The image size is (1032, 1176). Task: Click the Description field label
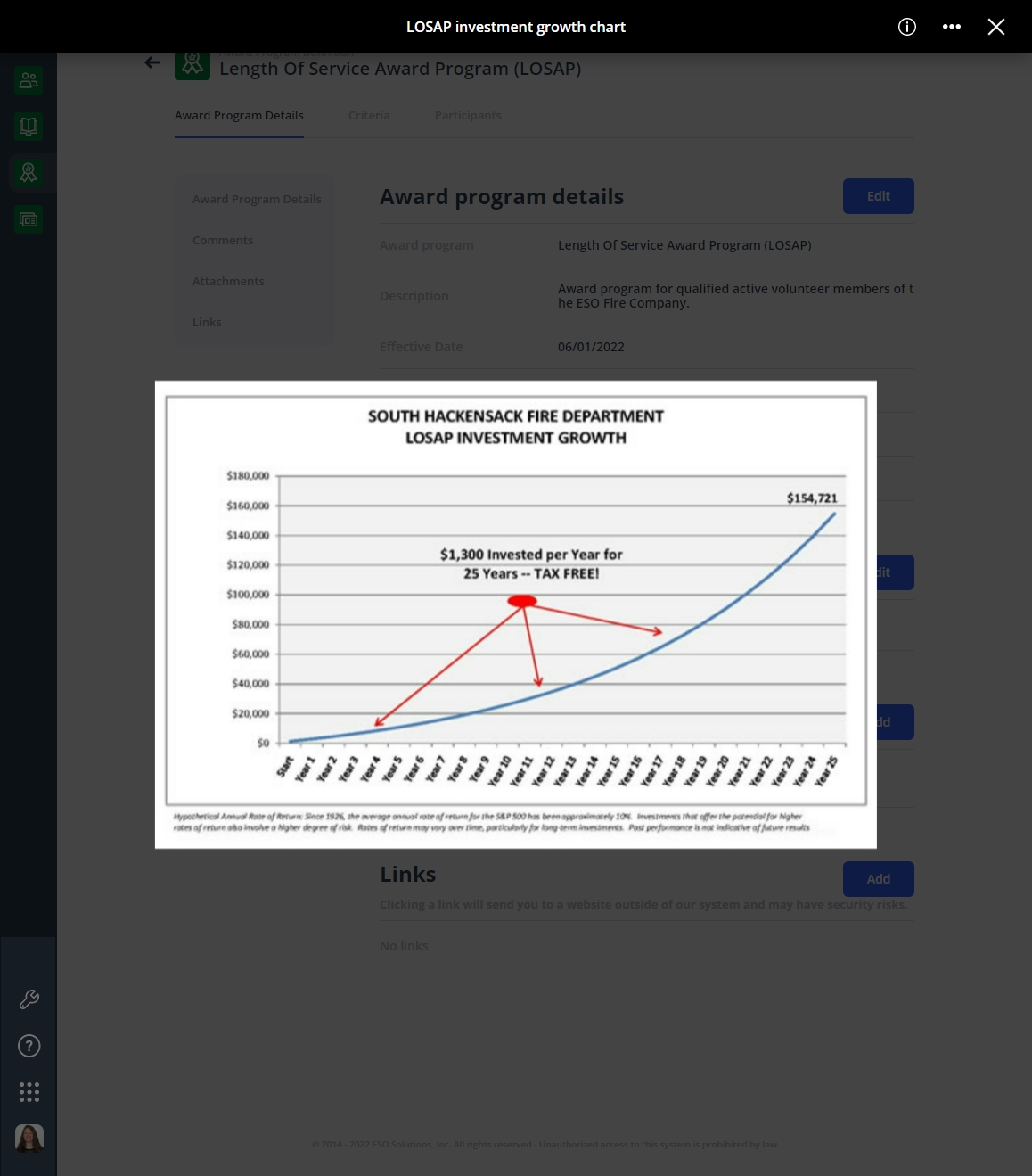(x=414, y=296)
